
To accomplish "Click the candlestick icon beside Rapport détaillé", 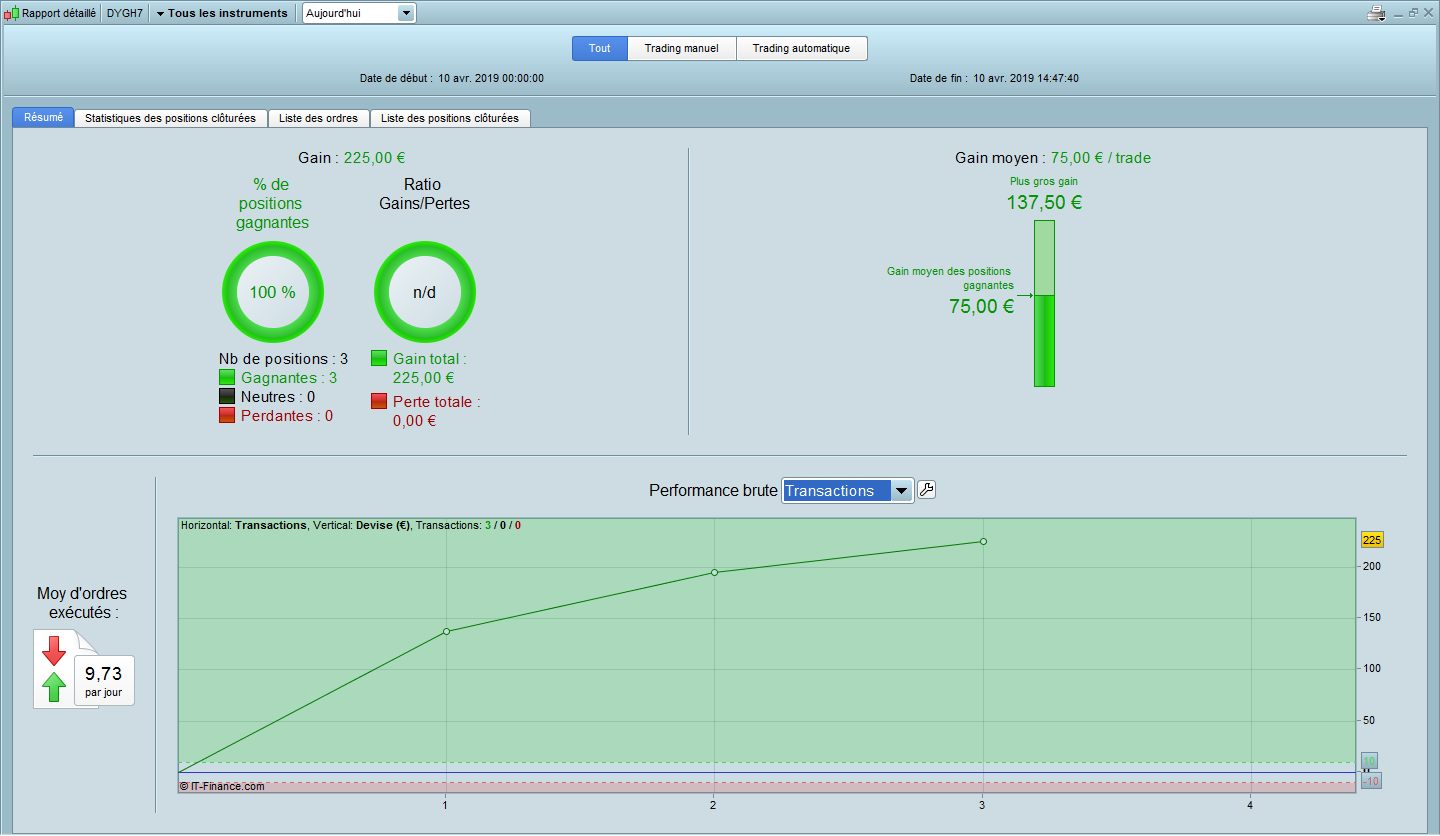I will (11, 14).
